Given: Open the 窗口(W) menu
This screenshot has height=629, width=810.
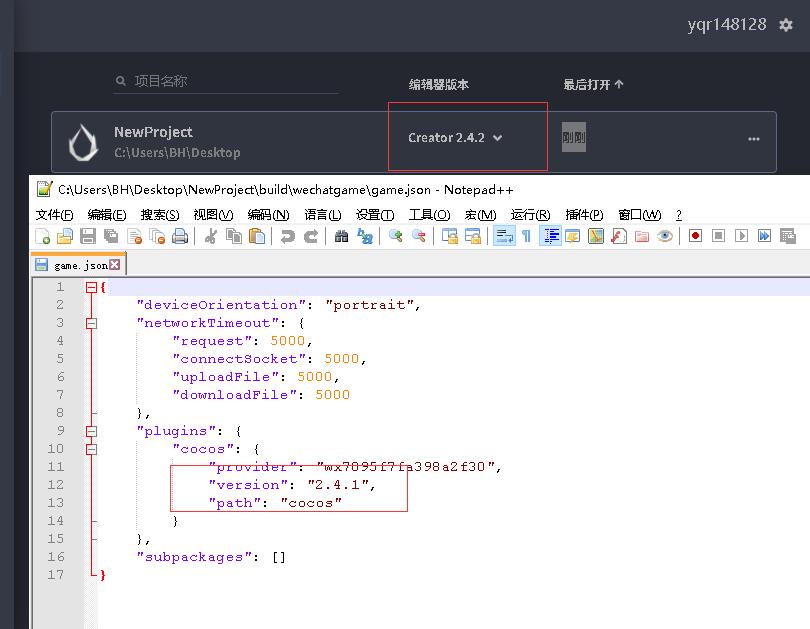Looking at the screenshot, I should click(x=640, y=215).
